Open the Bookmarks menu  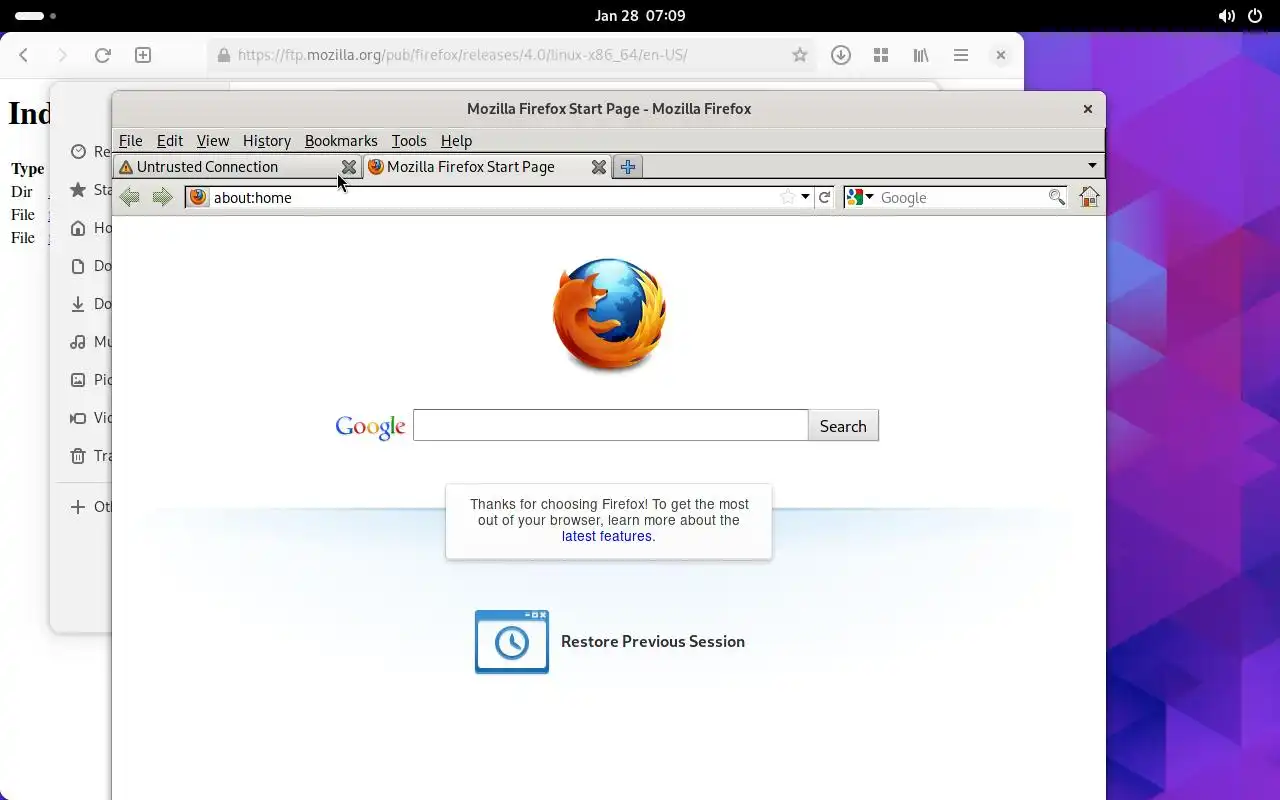click(x=341, y=141)
